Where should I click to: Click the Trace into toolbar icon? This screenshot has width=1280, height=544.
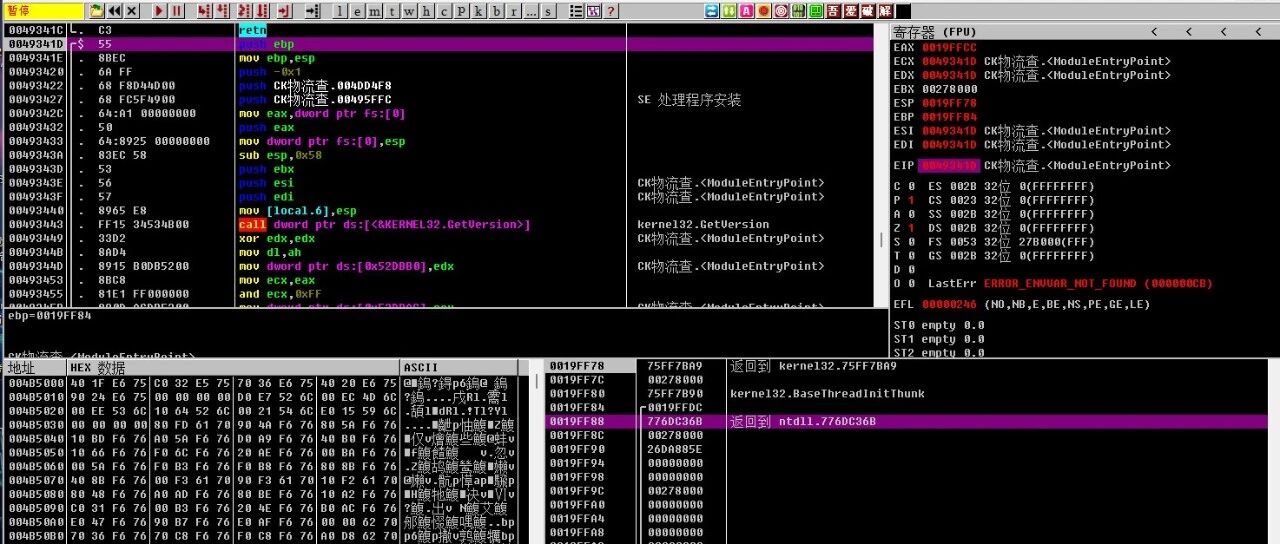click(x=245, y=11)
